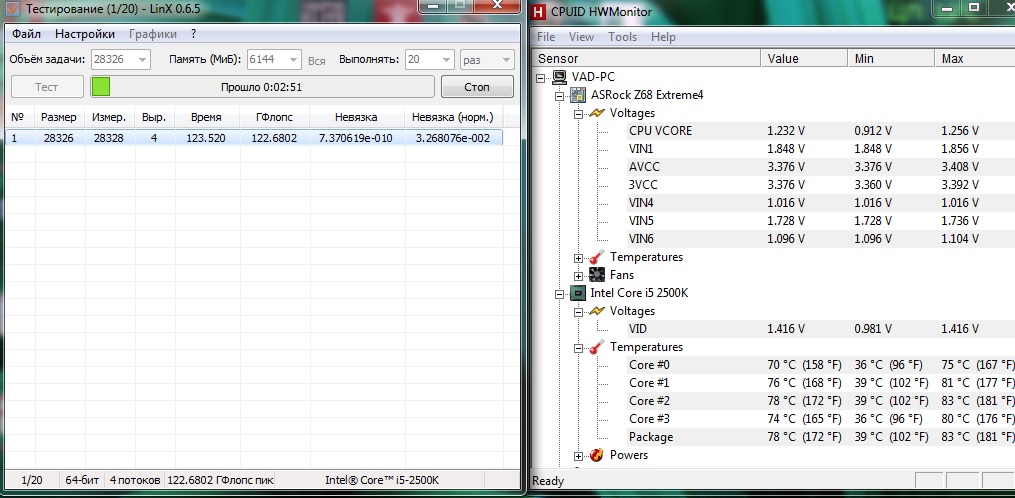The width and height of the screenshot is (1015, 498).
Task: Click the 4 потоков status bar entry
Action: [135, 481]
